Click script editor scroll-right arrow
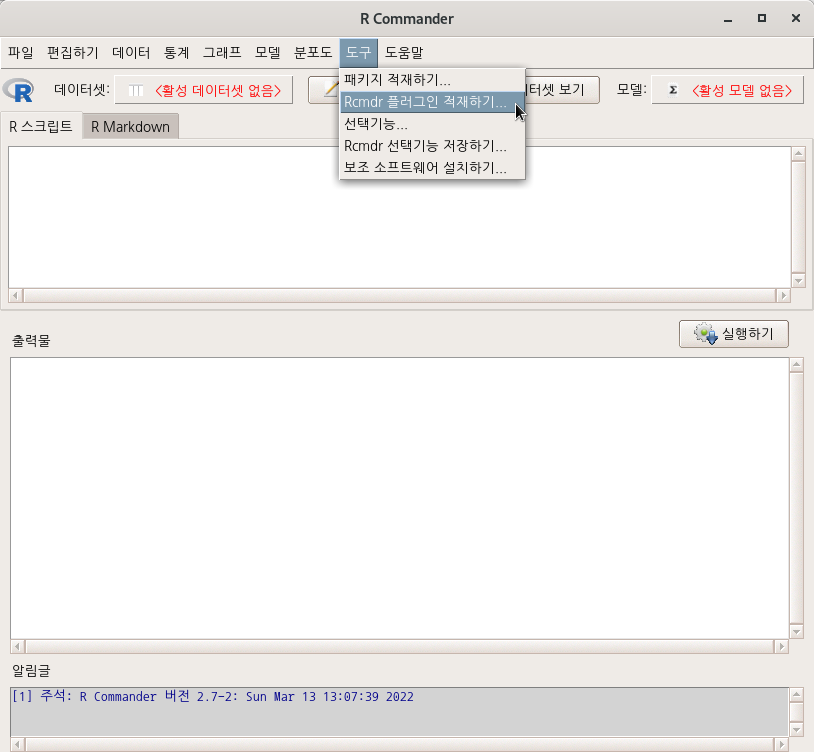 coord(783,295)
